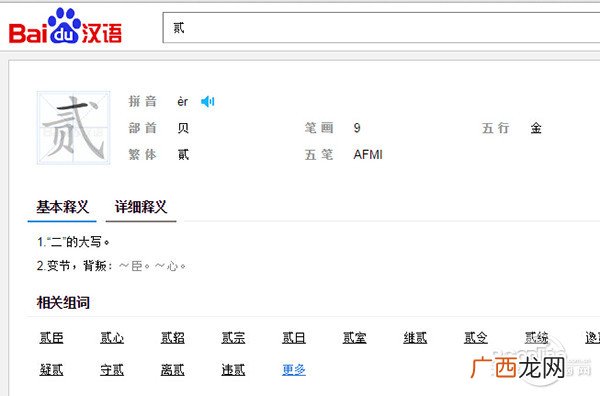Open the related word 贰臣
The width and height of the screenshot is (600, 396).
51,338
